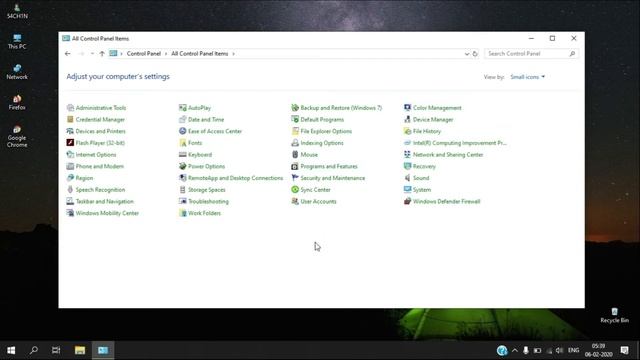The image size is (640, 360).
Task: Open the Taskbar and Navigation link
Action: point(104,202)
